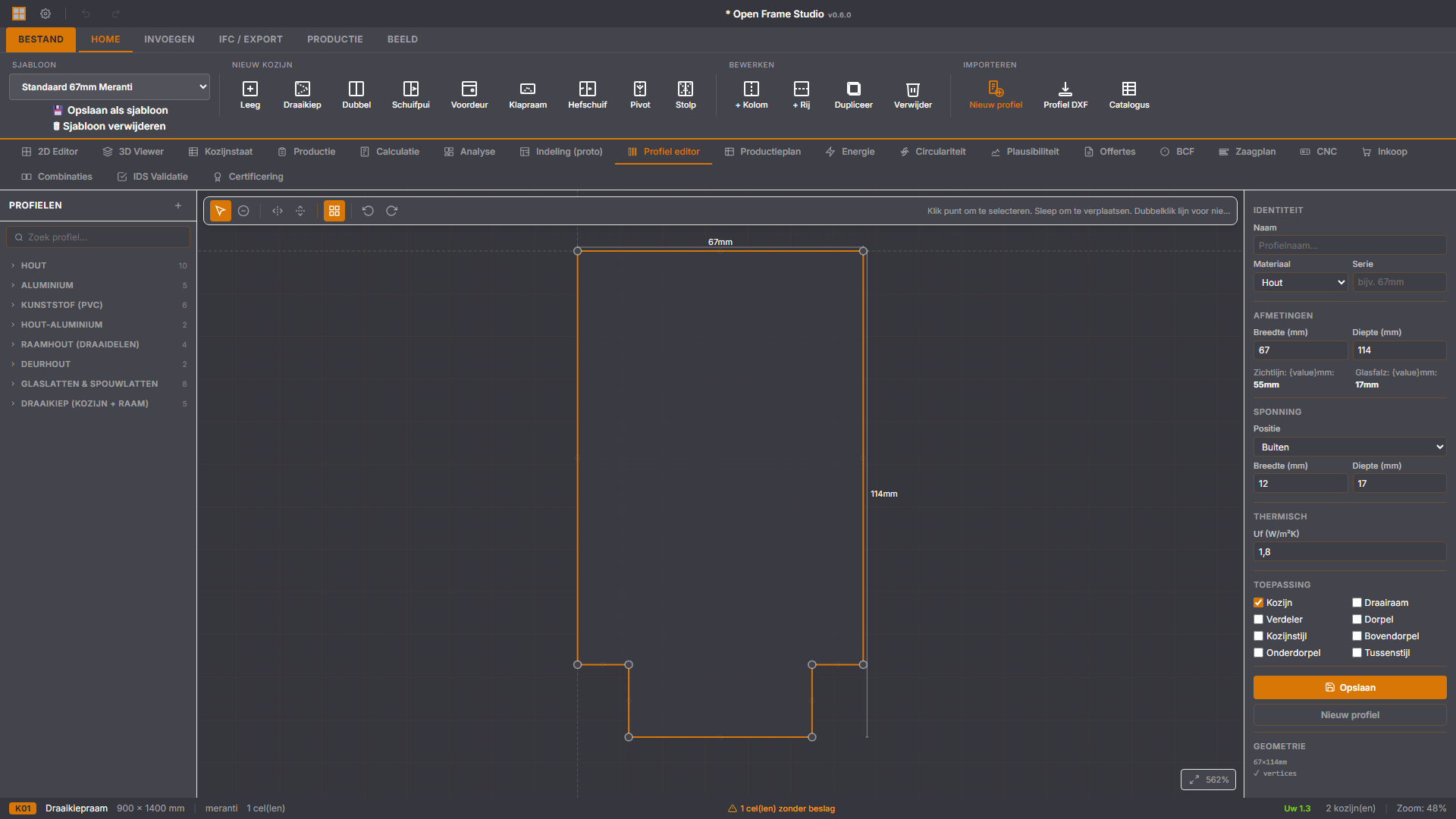Image resolution: width=1456 pixels, height=819 pixels.
Task: Click Sjabloon verwijderen
Action: tap(109, 126)
